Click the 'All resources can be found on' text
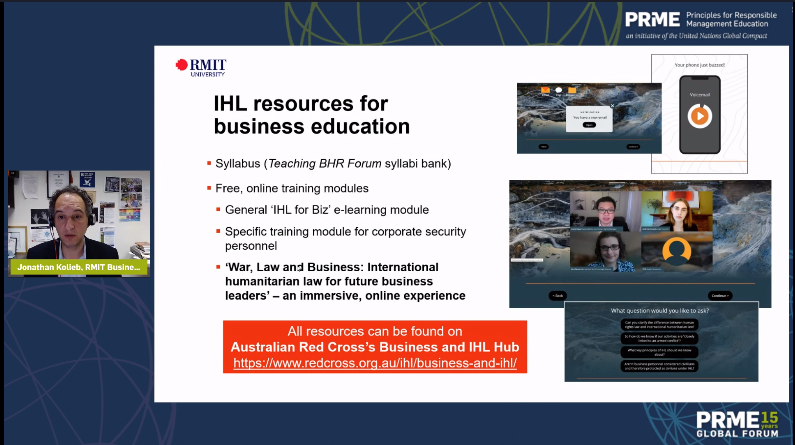 click(375, 331)
